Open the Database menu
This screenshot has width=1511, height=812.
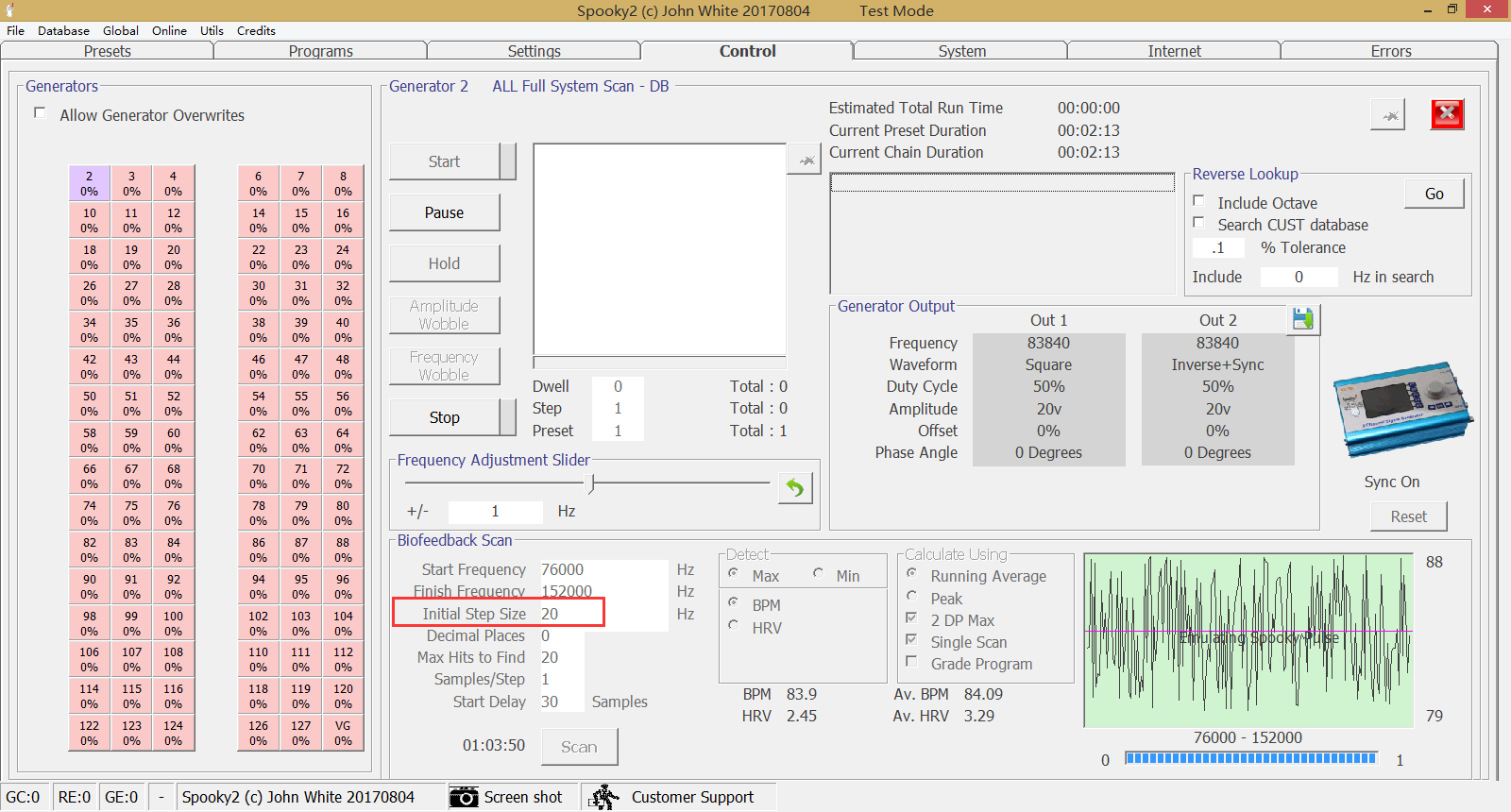63,30
